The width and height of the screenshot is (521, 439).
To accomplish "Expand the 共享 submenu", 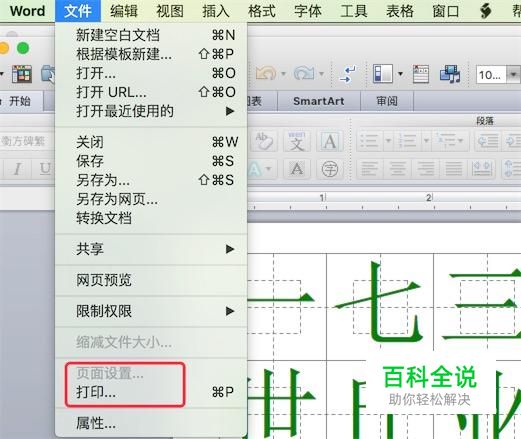I will click(x=151, y=249).
